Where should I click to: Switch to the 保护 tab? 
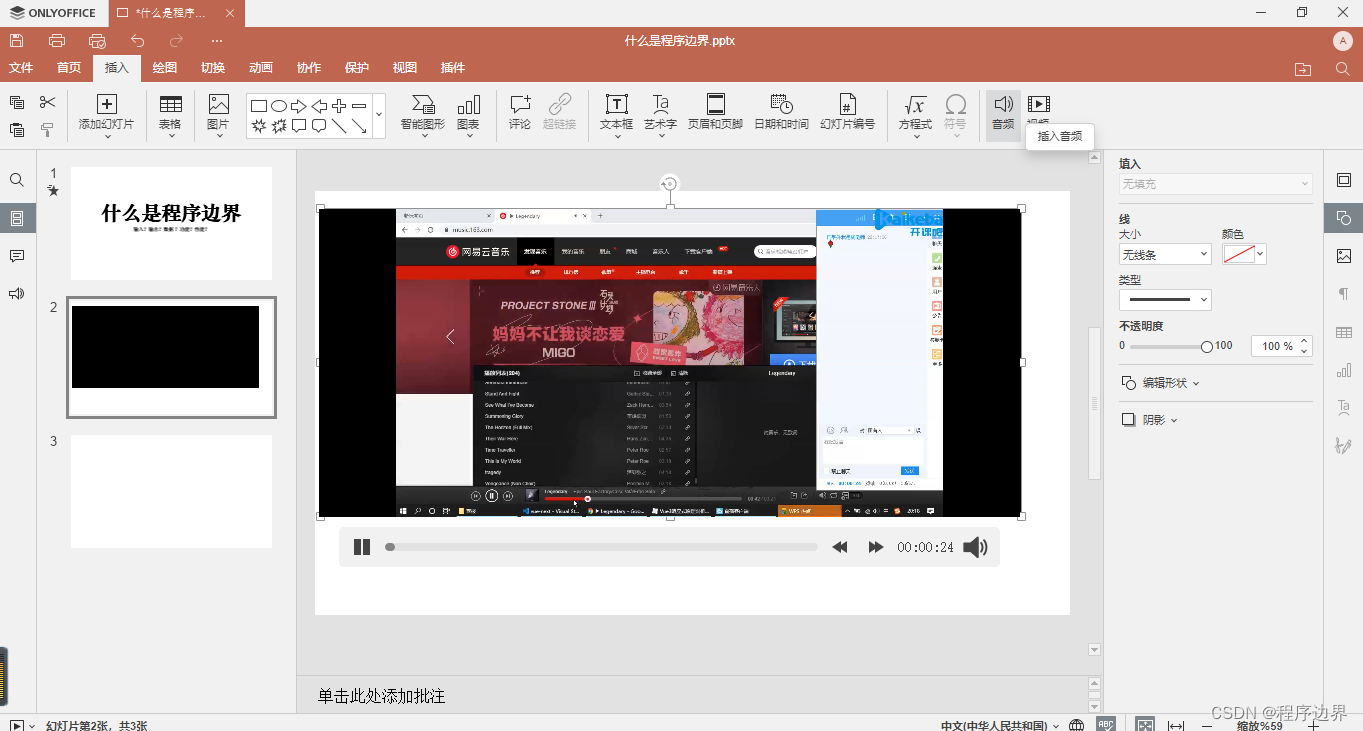(x=357, y=68)
